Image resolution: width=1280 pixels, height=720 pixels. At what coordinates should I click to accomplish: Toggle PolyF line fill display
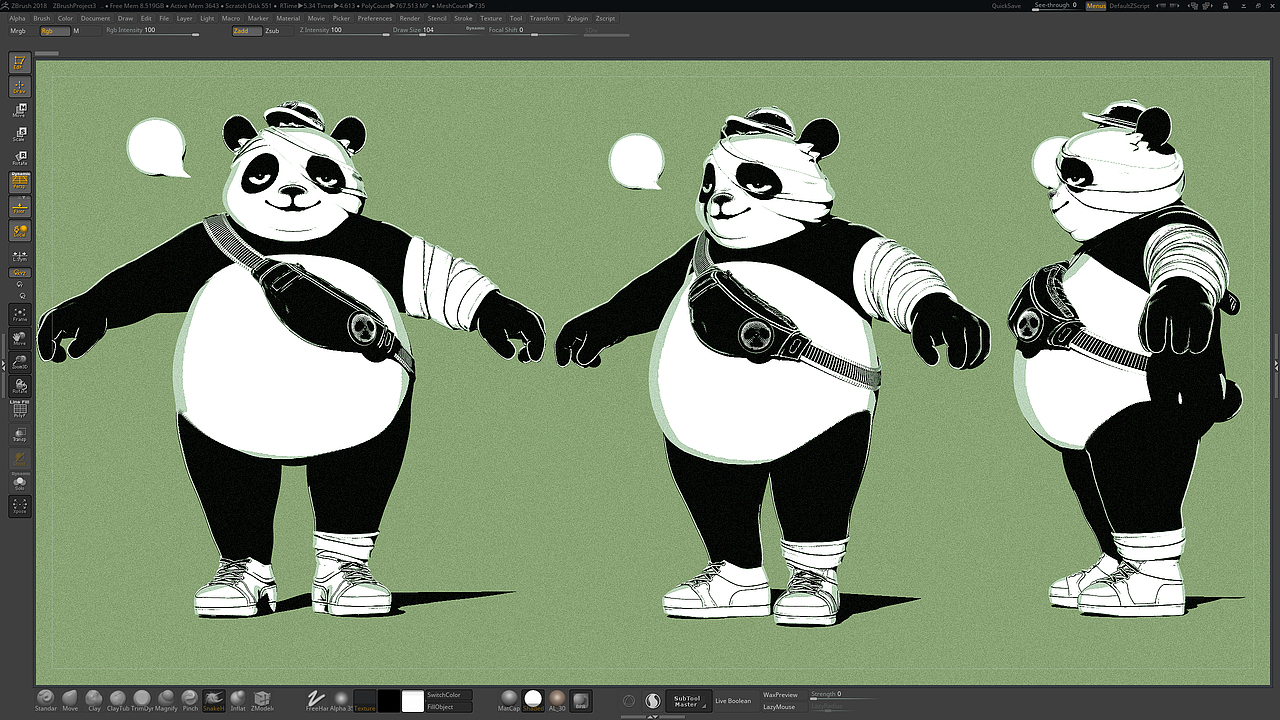[x=19, y=409]
